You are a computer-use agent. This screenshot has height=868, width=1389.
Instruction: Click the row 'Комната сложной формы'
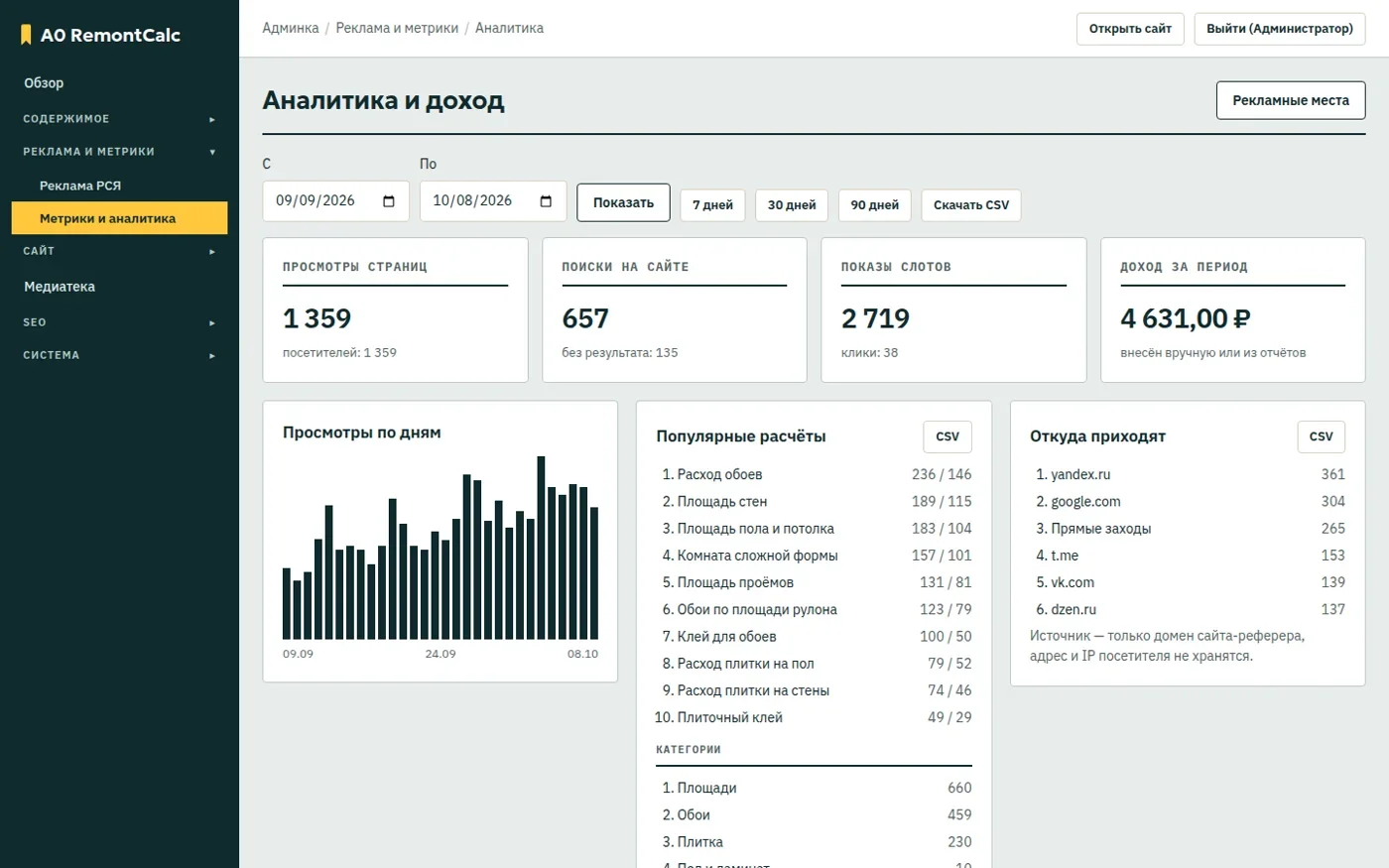click(x=814, y=556)
